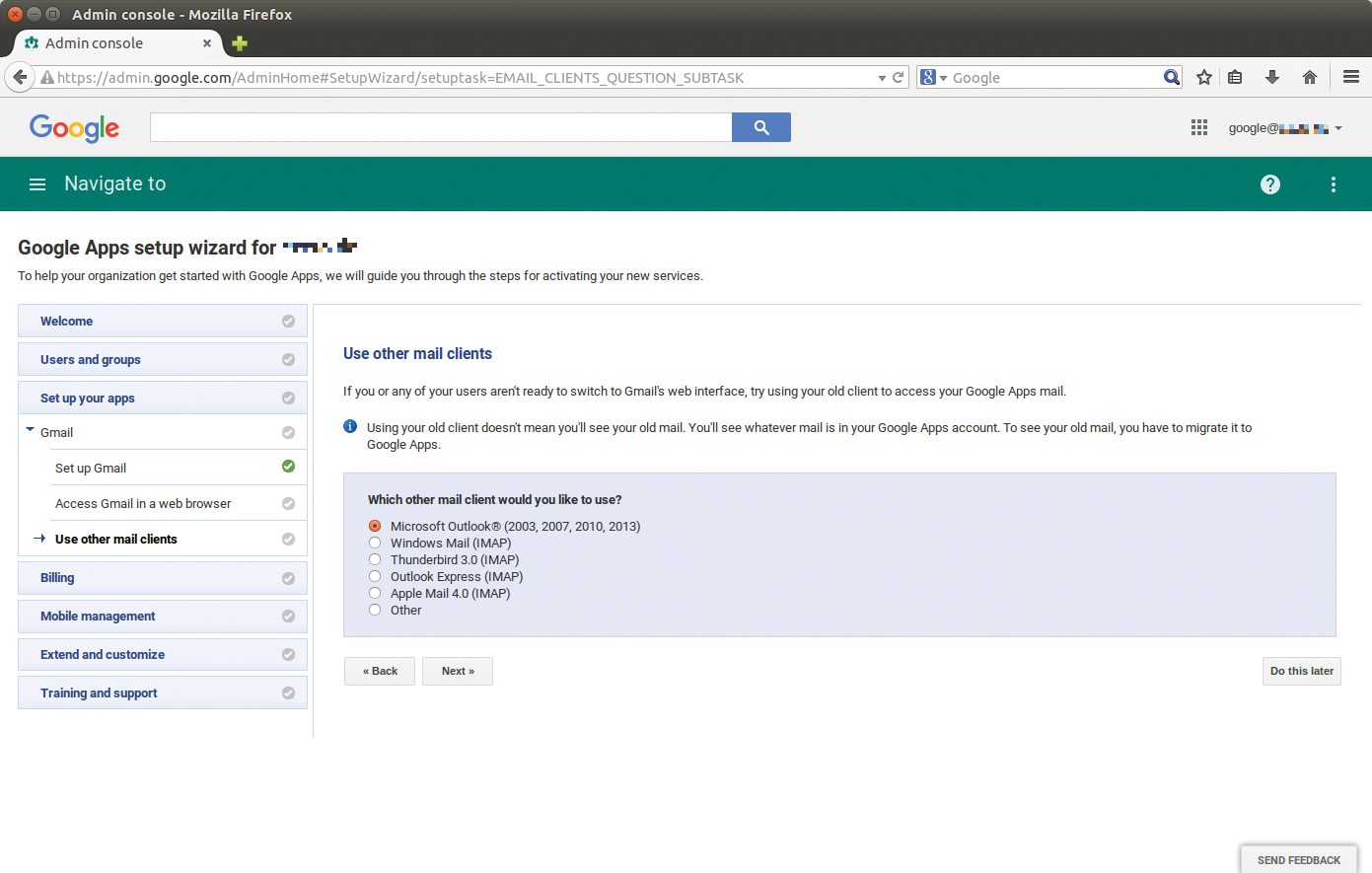Switch to the Admin console browser tab
This screenshot has width=1372, height=873.
coord(116,43)
